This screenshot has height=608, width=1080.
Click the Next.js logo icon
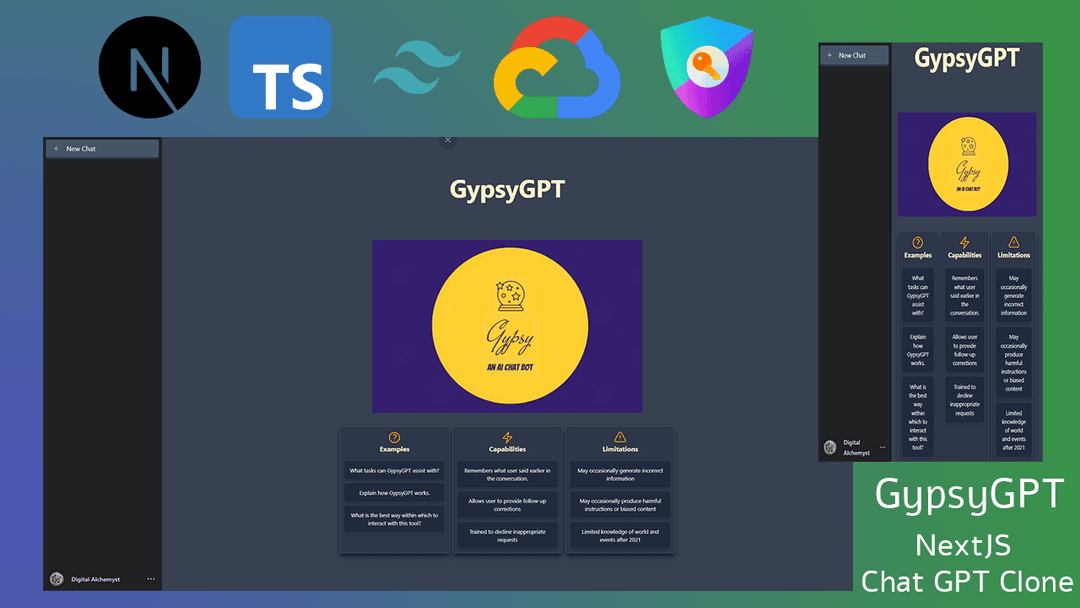click(149, 68)
